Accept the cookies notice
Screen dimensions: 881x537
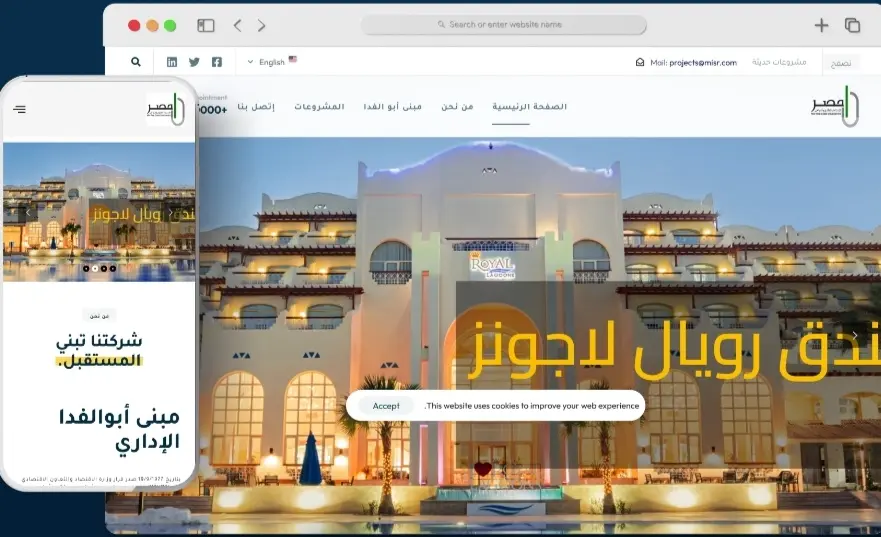point(386,406)
